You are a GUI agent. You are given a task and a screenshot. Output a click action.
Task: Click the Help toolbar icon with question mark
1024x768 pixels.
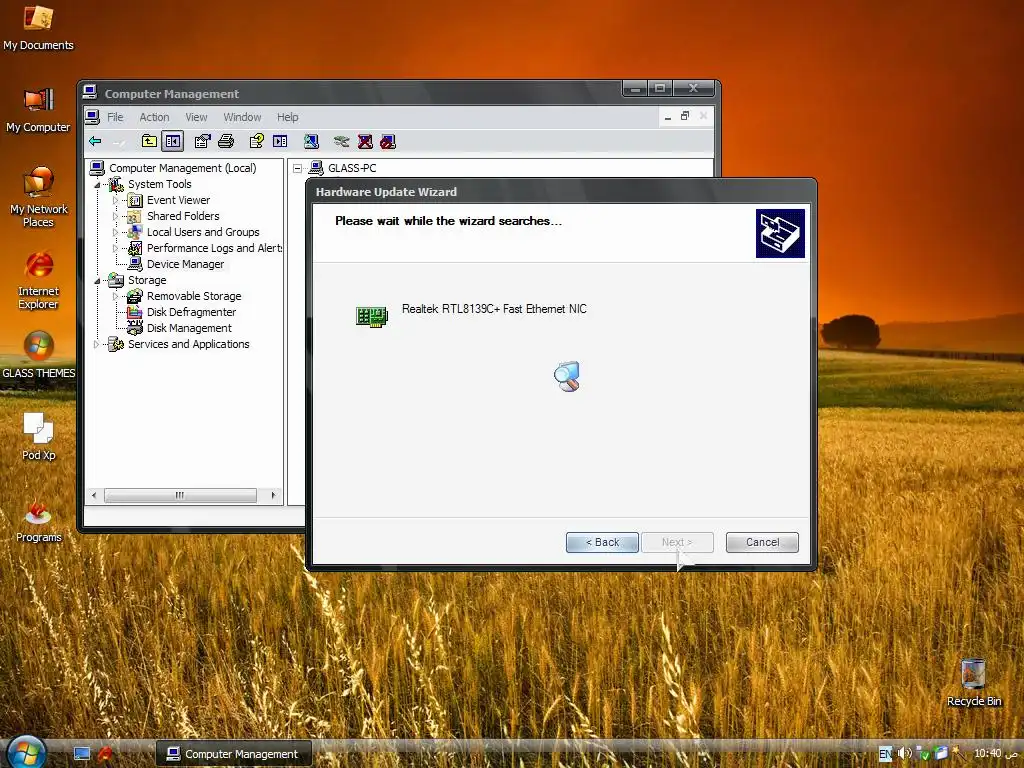click(256, 141)
